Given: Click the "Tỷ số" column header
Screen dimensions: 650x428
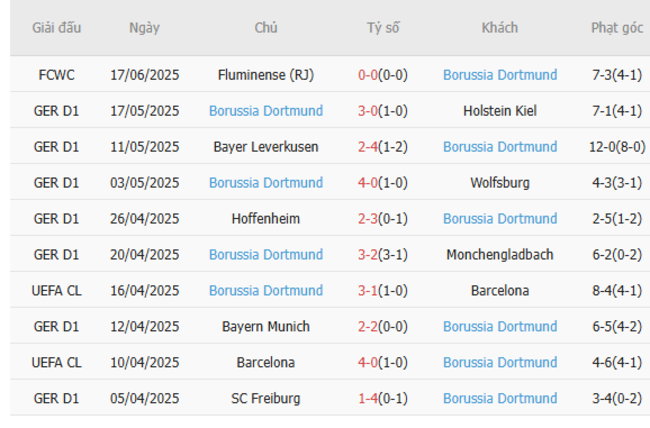Looking at the screenshot, I should click(382, 28).
